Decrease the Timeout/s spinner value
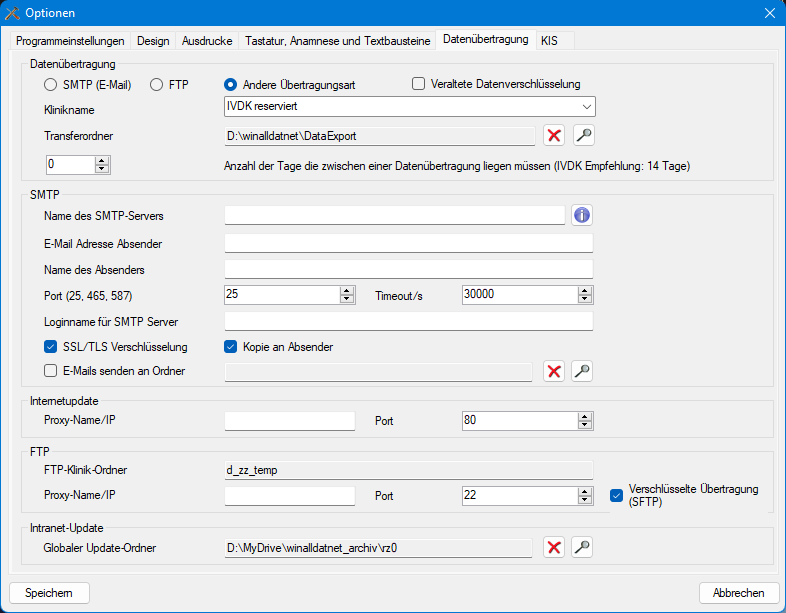Screen dimensions: 786x613 point(585,299)
